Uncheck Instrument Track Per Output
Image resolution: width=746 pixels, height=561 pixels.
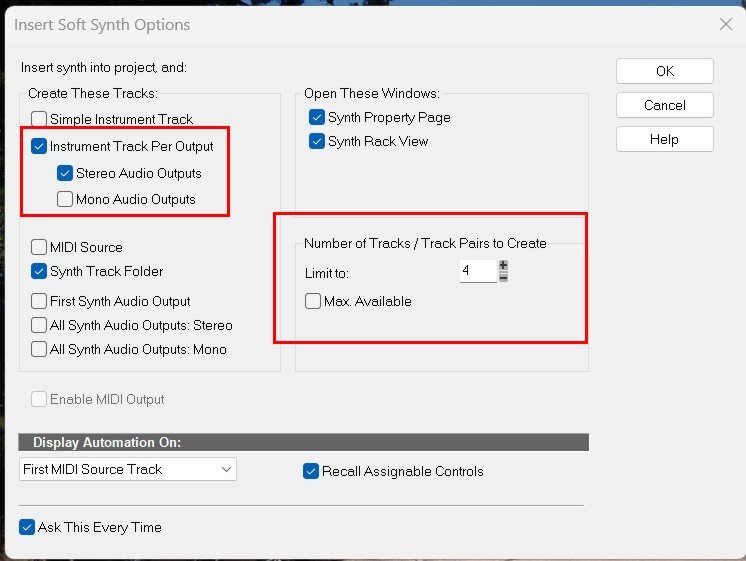[40, 146]
